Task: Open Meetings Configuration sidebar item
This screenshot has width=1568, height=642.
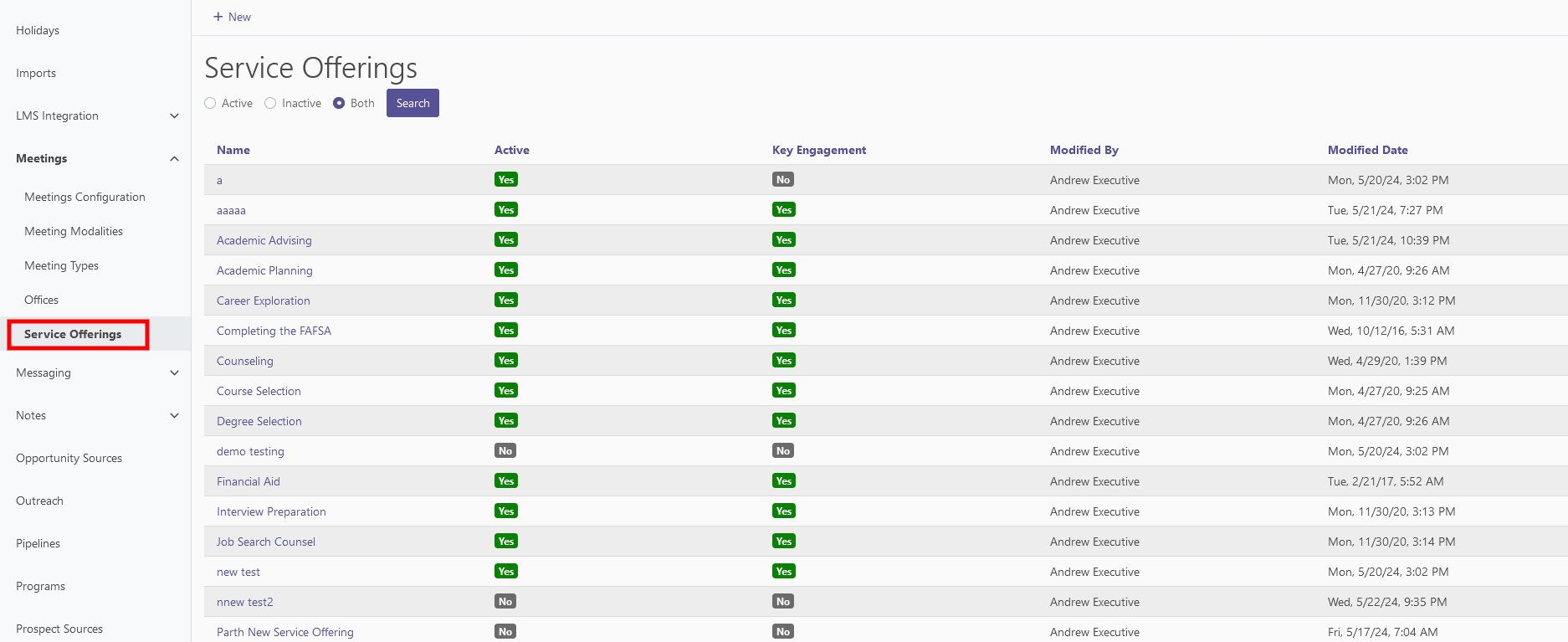Action: 85,197
